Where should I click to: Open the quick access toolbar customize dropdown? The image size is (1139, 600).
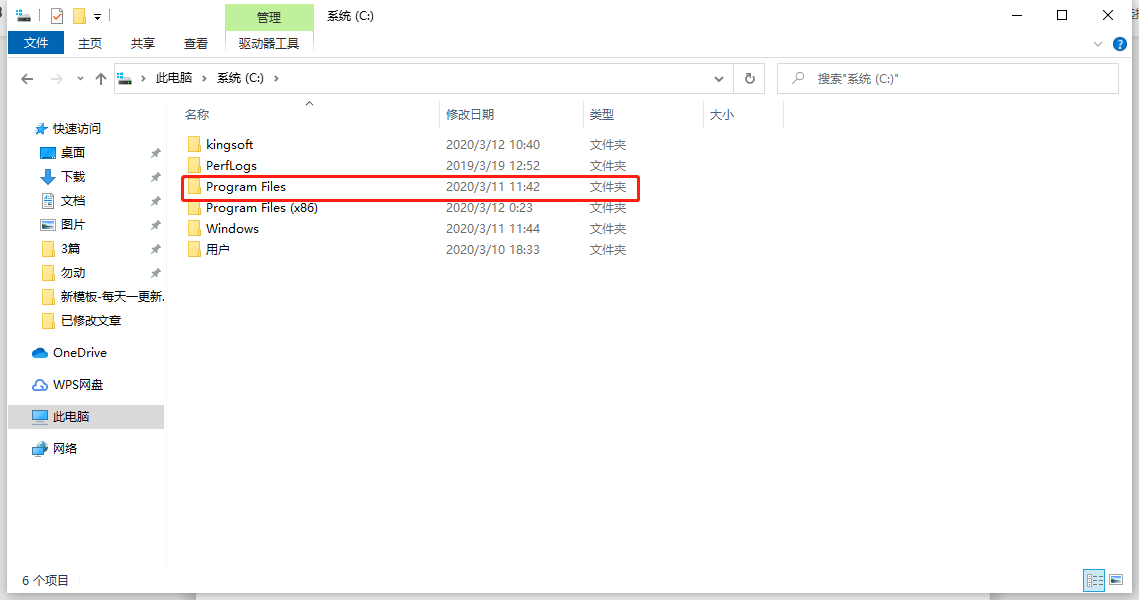97,16
